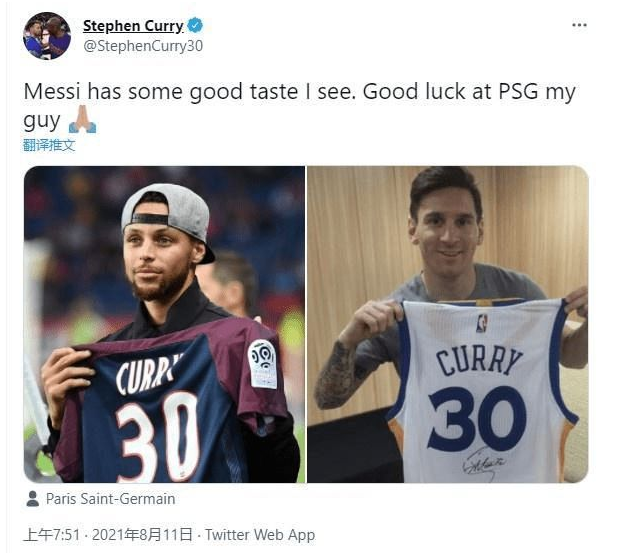
Task: Click the number 30 on the PSG jersey
Action: 157,436
